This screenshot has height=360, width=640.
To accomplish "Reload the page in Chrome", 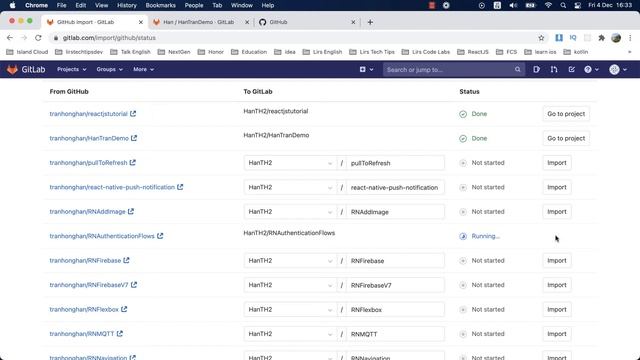I will (x=38, y=38).
